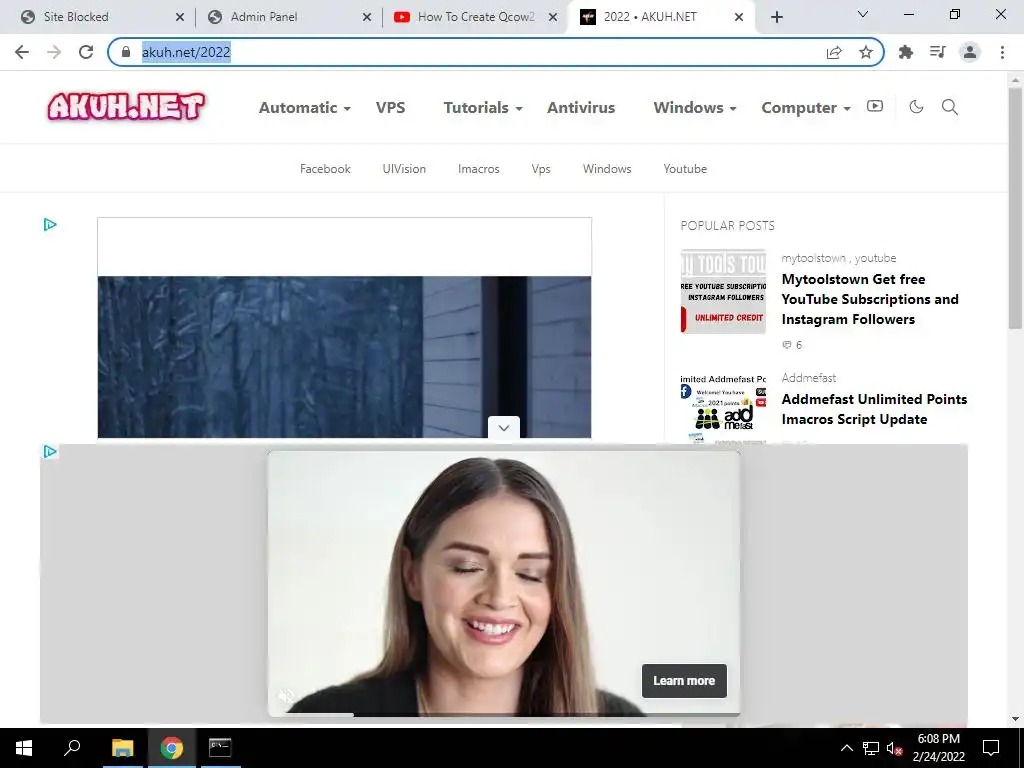The height and width of the screenshot is (768, 1024).
Task: Open the site search magnifier
Action: coord(950,107)
